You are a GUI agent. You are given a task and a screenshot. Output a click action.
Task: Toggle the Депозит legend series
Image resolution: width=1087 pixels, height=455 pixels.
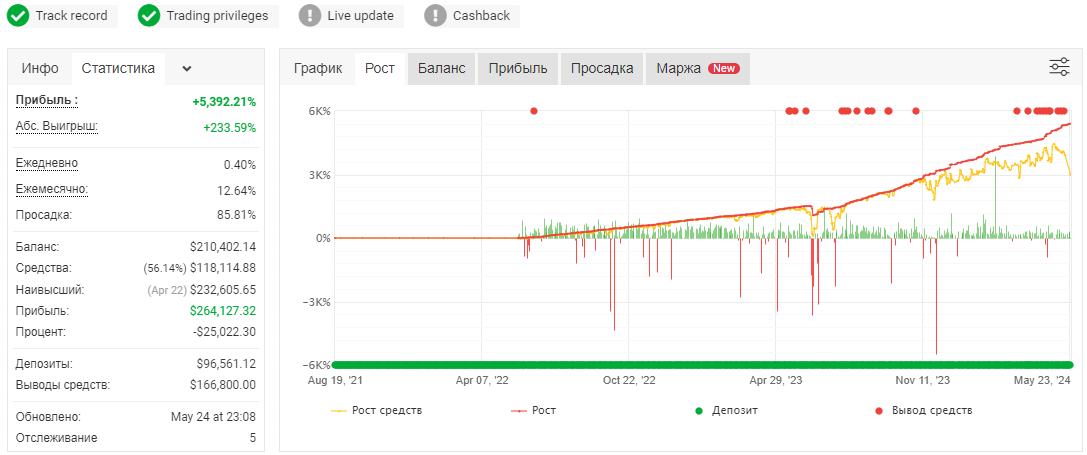(x=727, y=411)
